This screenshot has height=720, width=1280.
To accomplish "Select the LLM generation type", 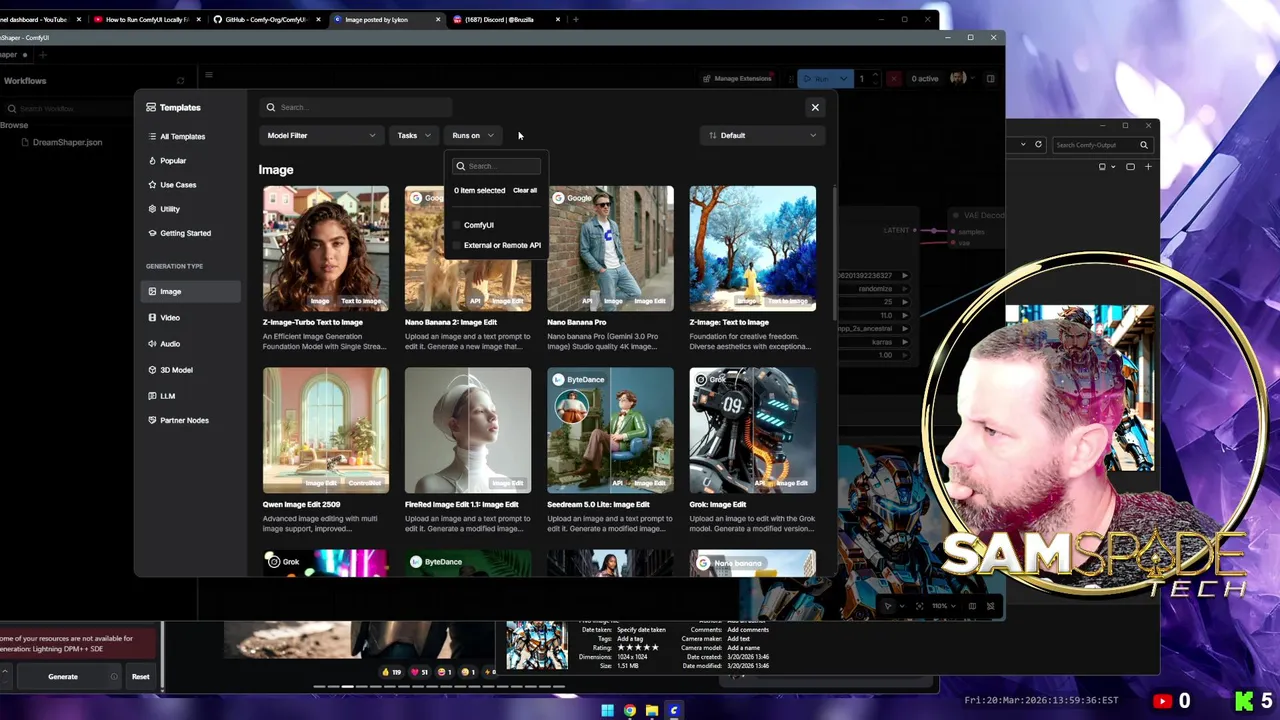I will click(191, 396).
